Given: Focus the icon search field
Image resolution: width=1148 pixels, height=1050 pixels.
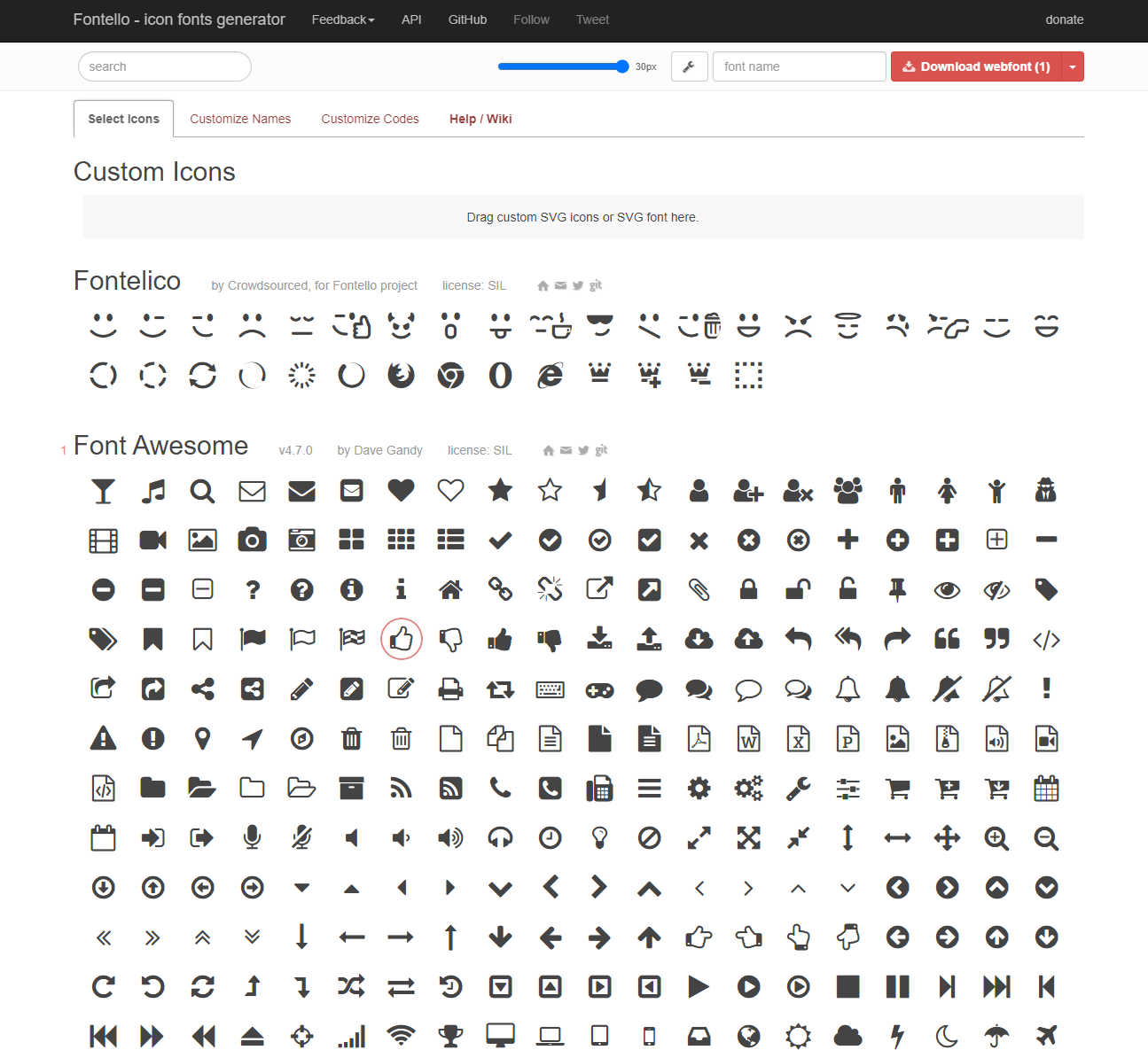Looking at the screenshot, I should (165, 66).
